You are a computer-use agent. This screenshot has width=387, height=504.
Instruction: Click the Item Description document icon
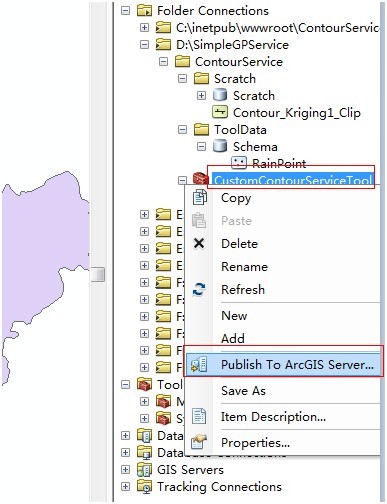click(199, 416)
